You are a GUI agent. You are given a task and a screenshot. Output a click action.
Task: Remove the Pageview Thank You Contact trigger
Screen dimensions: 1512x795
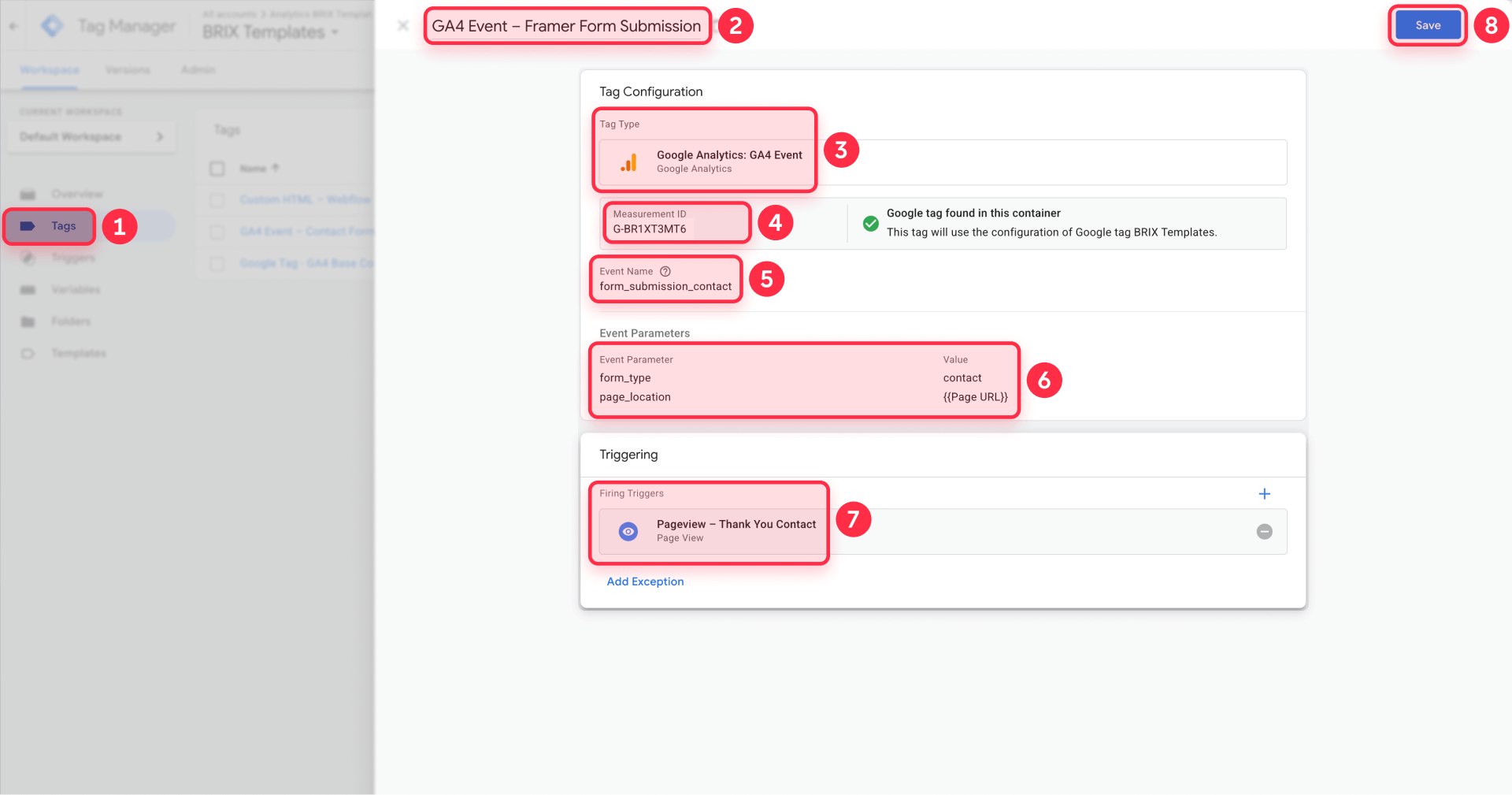point(1265,532)
